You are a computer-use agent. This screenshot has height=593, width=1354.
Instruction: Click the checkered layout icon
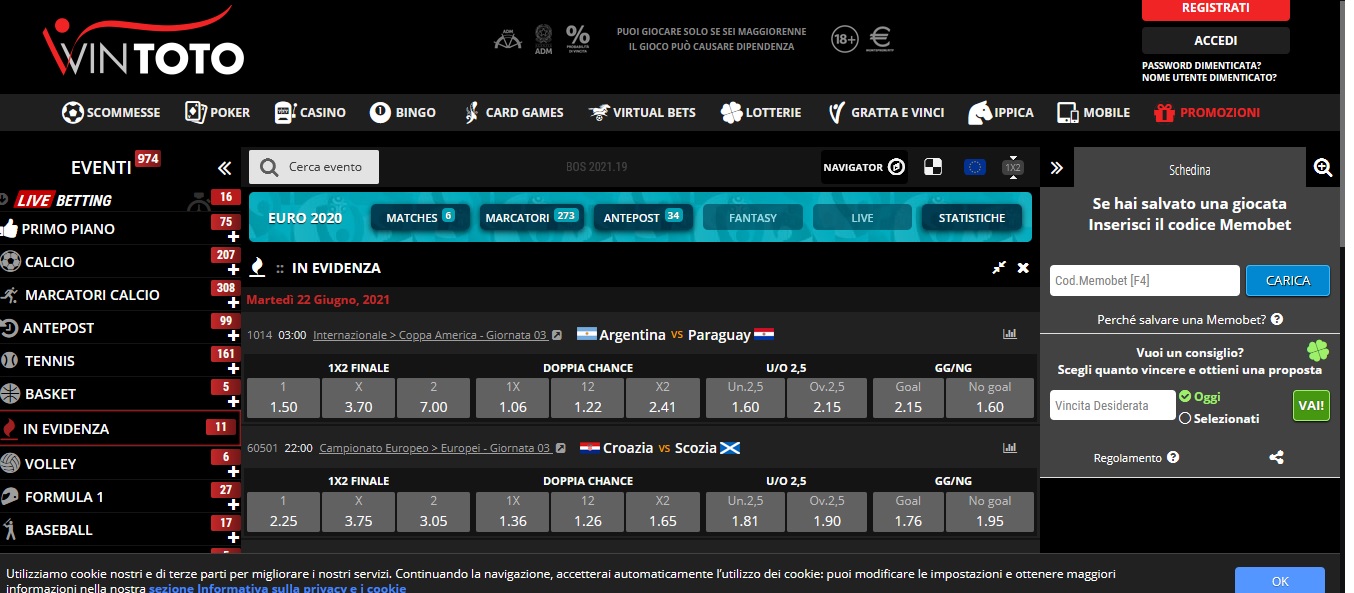pyautogui.click(x=933, y=167)
